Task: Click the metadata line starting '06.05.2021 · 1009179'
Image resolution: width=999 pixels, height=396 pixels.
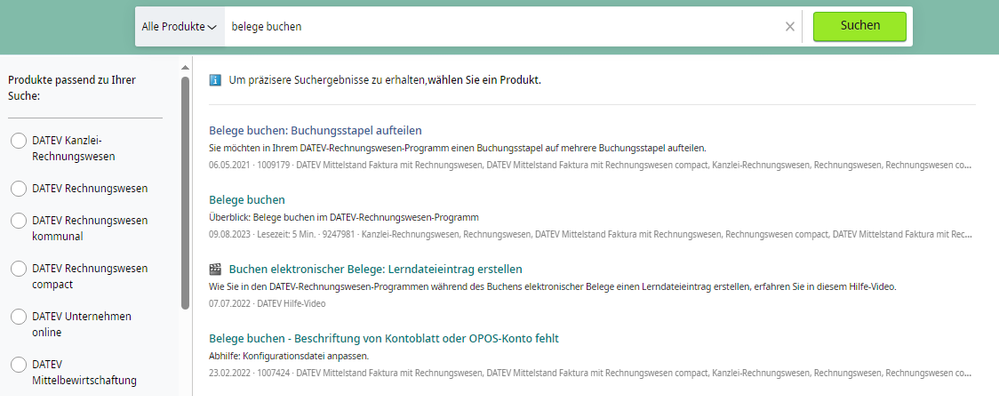Action: point(591,165)
